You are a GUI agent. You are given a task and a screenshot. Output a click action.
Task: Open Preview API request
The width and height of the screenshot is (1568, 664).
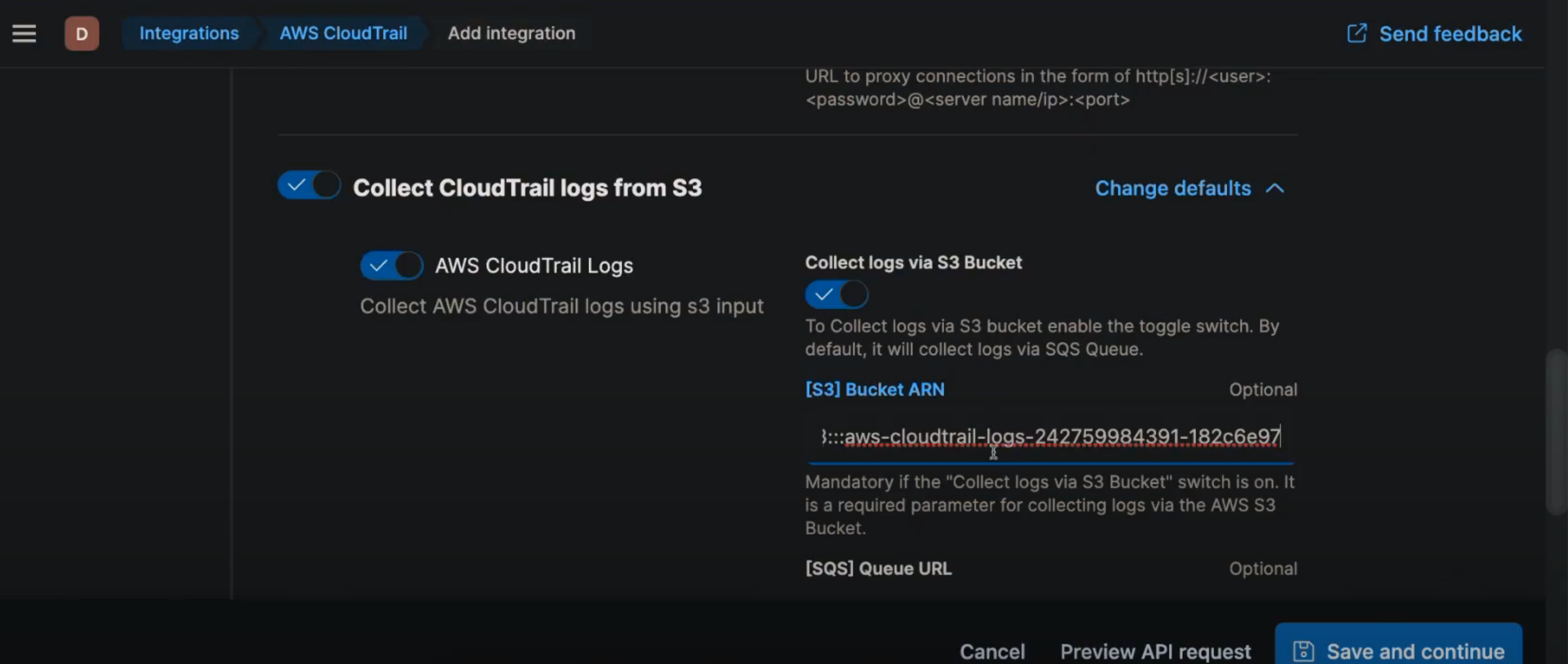(x=1155, y=651)
